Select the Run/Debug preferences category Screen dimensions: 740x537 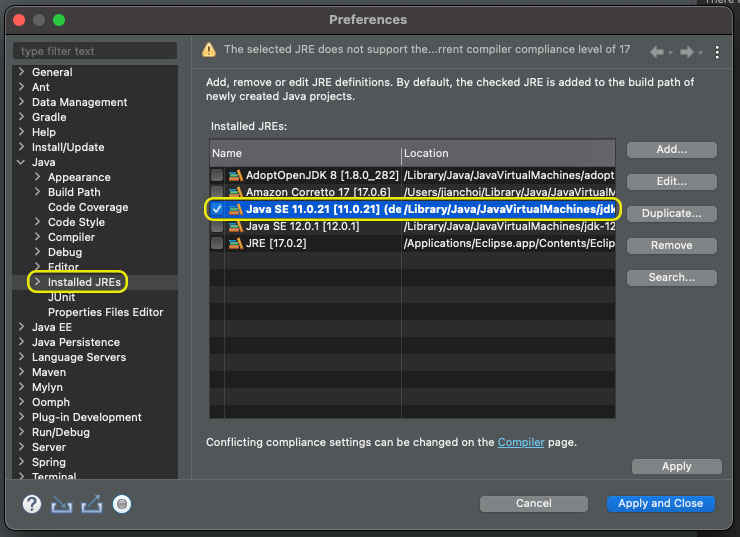coord(61,433)
